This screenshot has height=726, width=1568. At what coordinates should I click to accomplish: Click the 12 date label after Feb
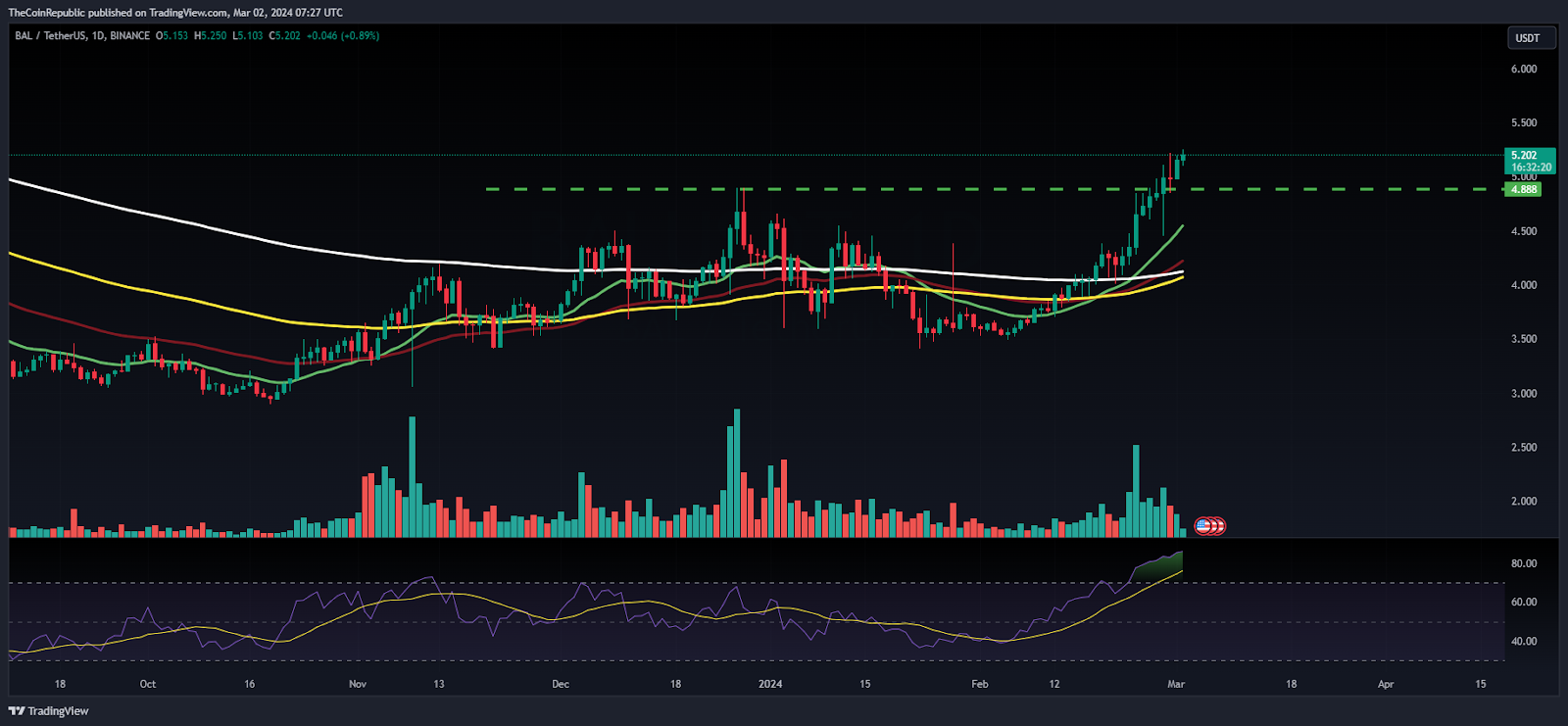(1054, 684)
